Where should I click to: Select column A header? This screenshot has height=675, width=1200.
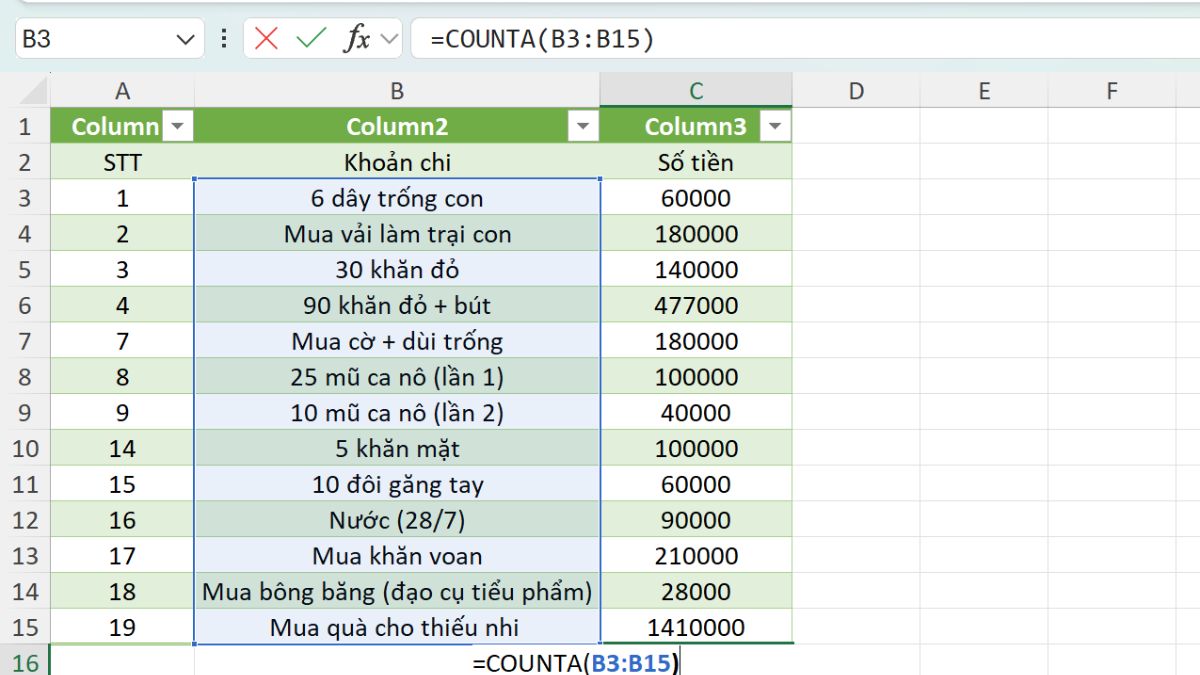(x=122, y=91)
